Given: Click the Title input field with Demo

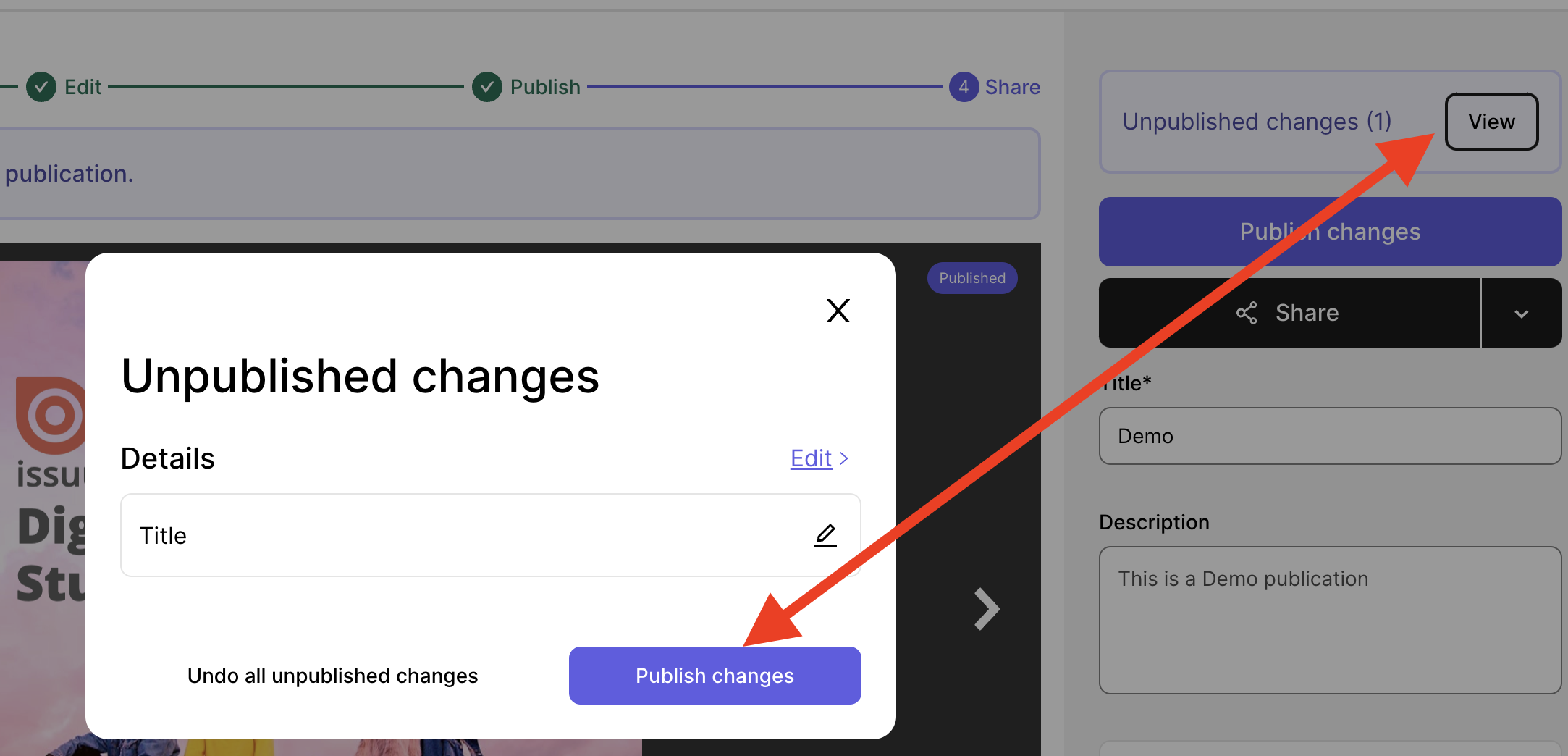Looking at the screenshot, I should (x=1330, y=436).
